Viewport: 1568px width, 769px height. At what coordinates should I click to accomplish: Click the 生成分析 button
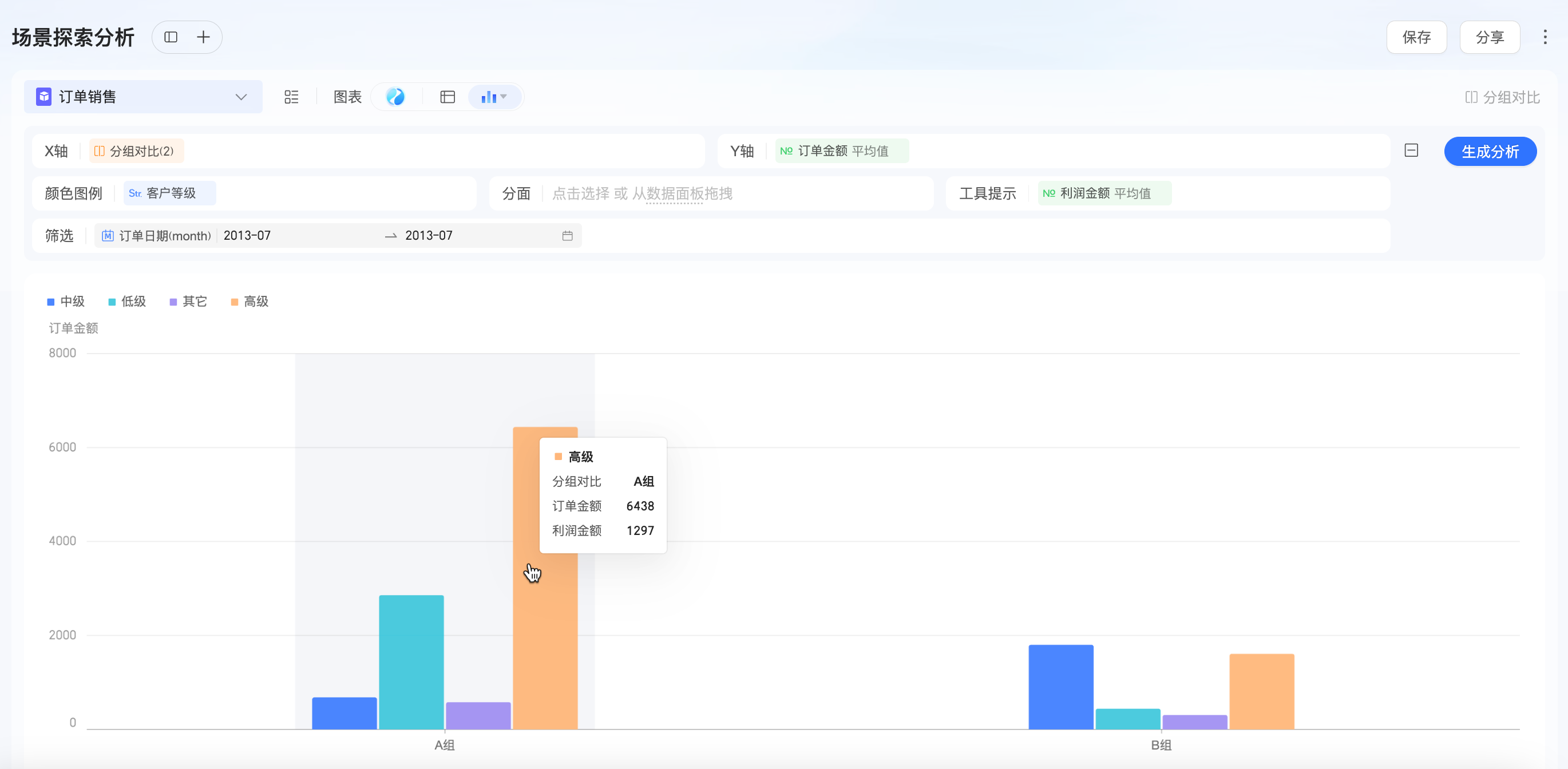click(1490, 151)
